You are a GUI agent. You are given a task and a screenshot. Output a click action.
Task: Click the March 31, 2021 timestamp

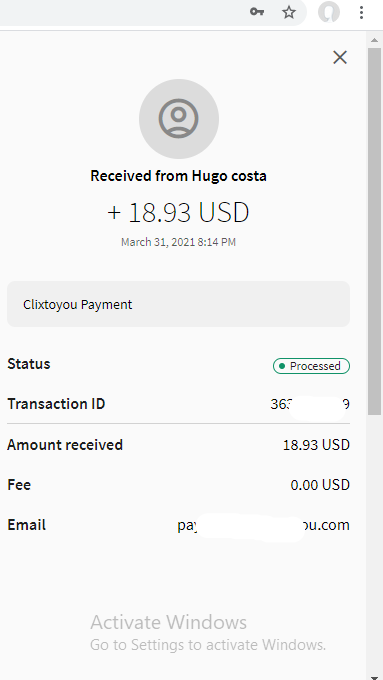pyautogui.click(x=178, y=242)
